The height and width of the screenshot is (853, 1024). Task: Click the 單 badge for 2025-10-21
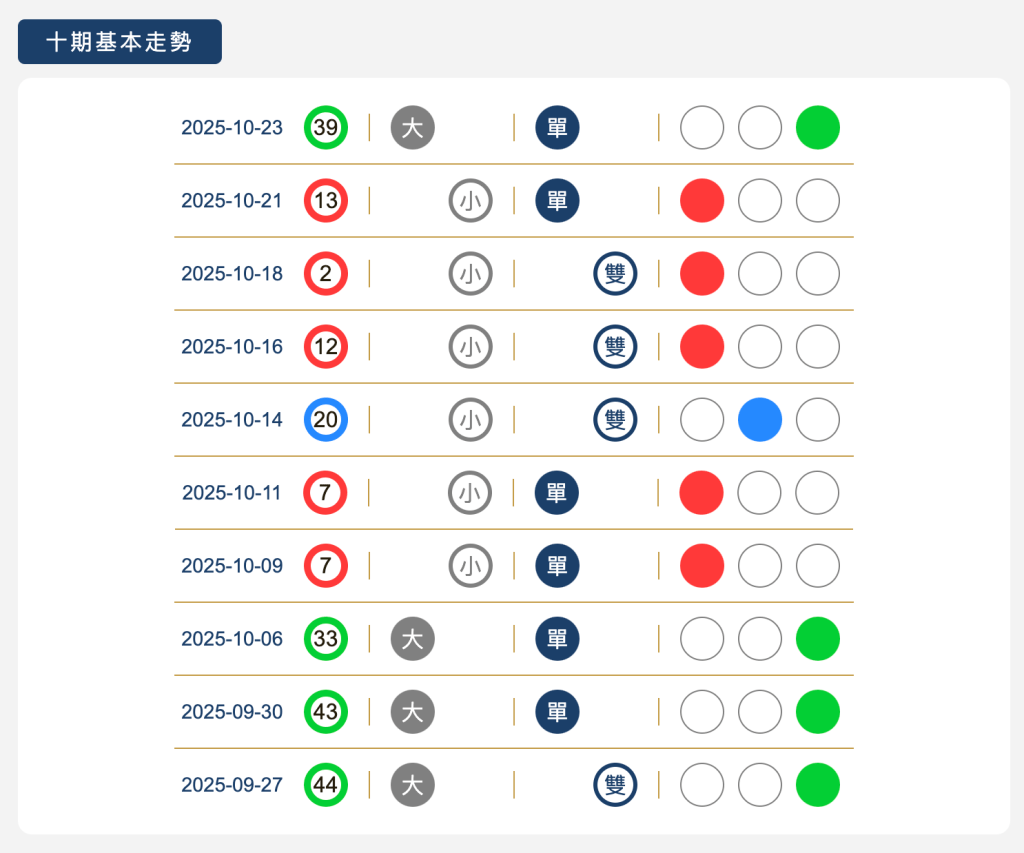[x=557, y=200]
